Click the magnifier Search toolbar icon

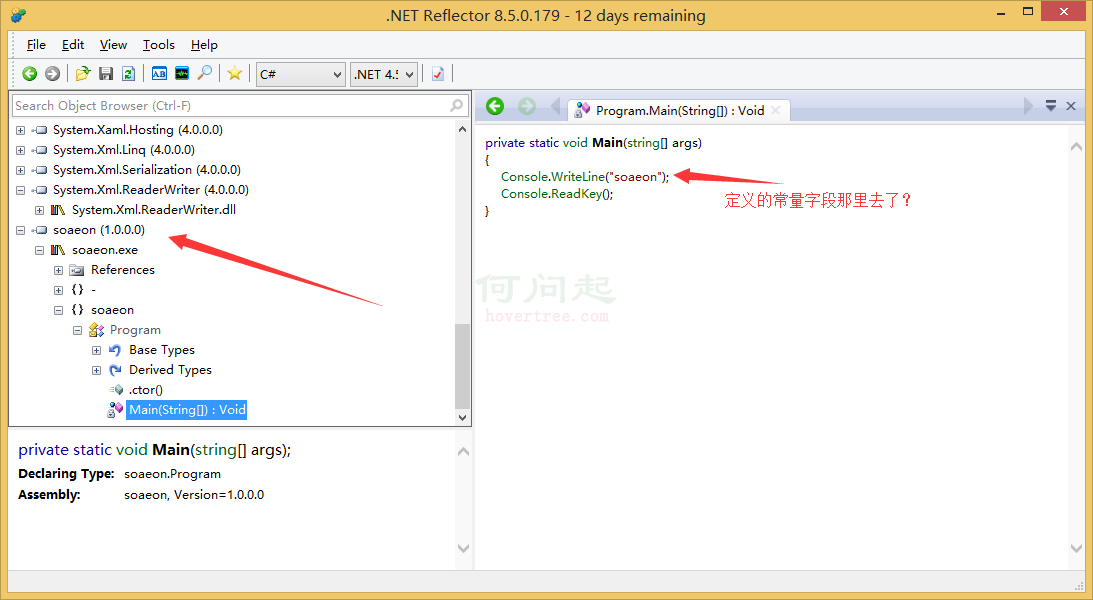(205, 73)
